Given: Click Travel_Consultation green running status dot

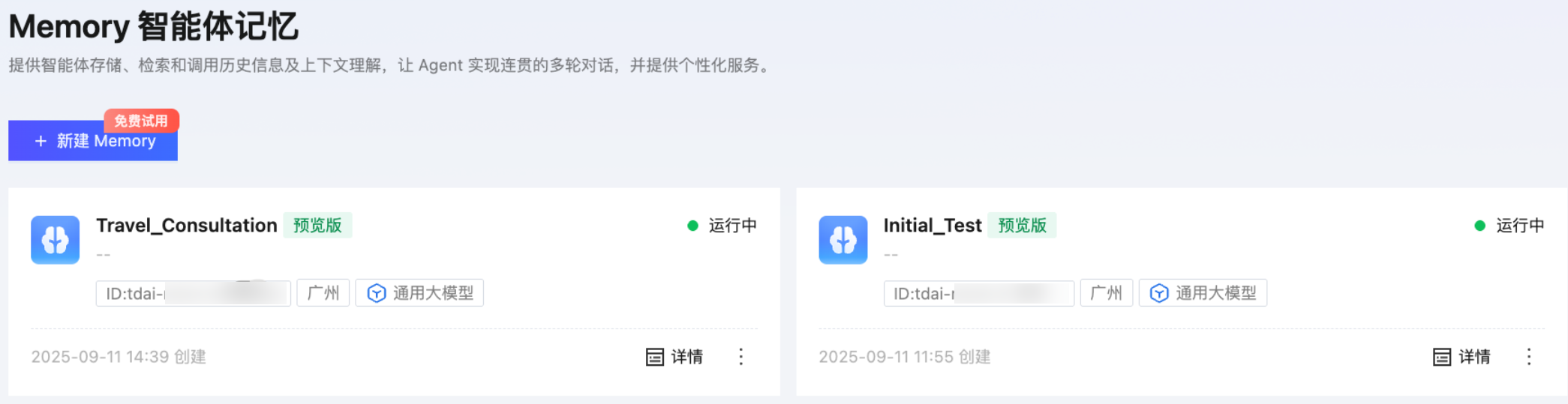Looking at the screenshot, I should 692,226.
